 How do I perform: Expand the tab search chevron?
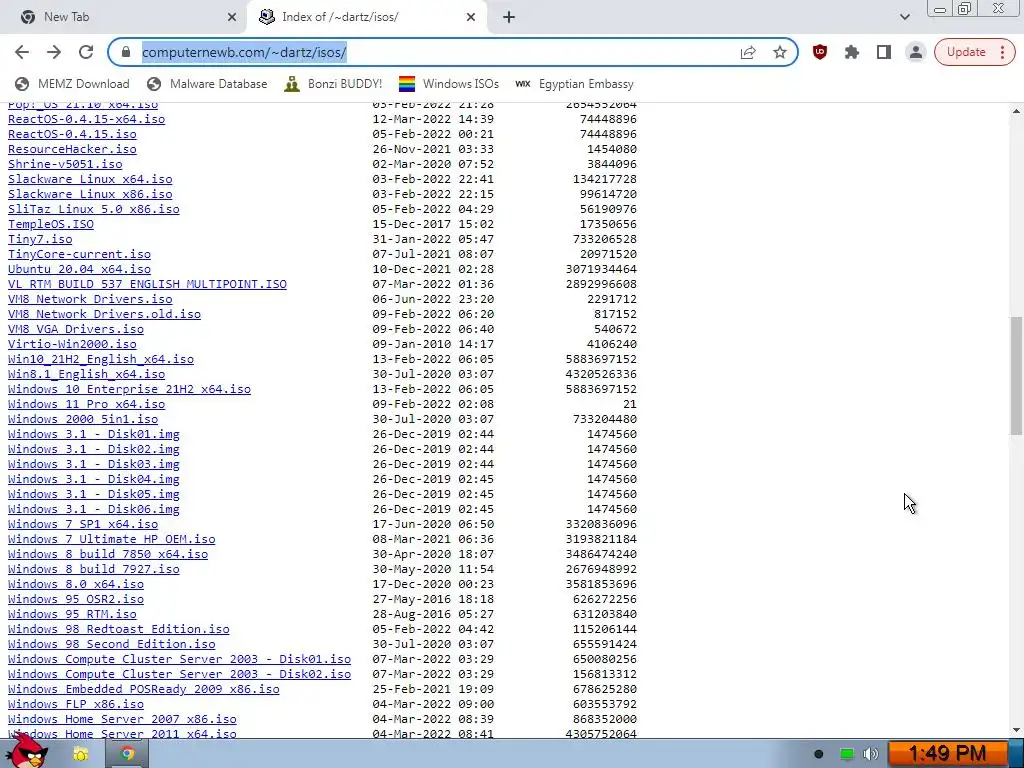click(x=904, y=17)
